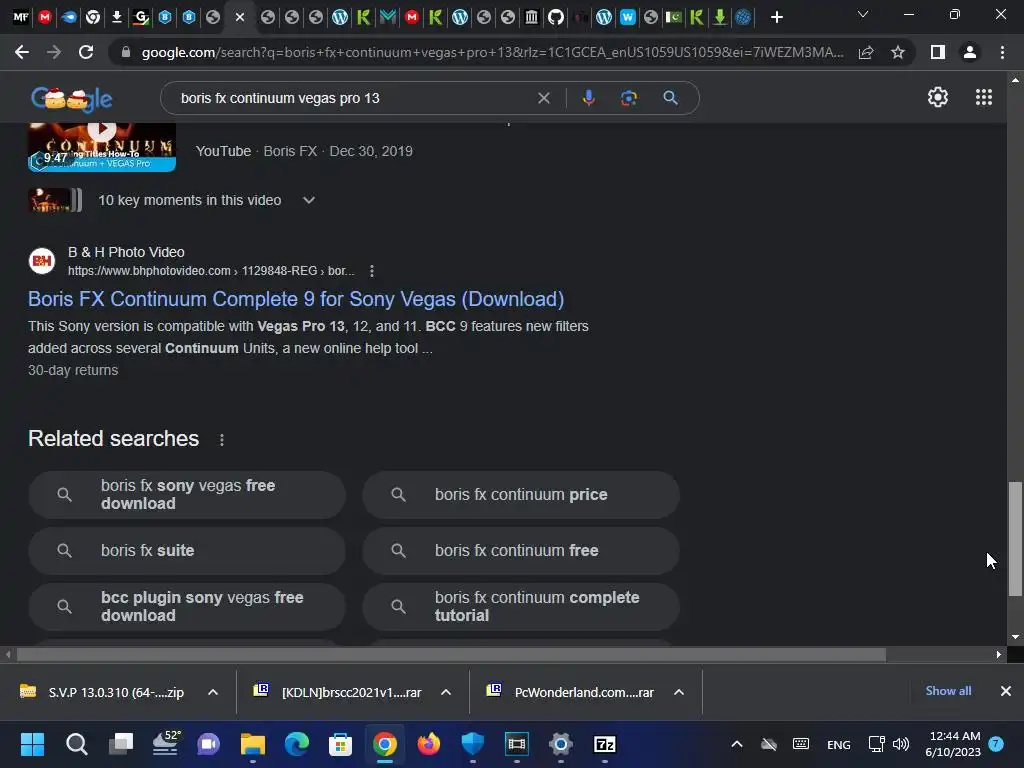Focus the Google search input field
This screenshot has height=768, width=1024.
(x=353, y=98)
